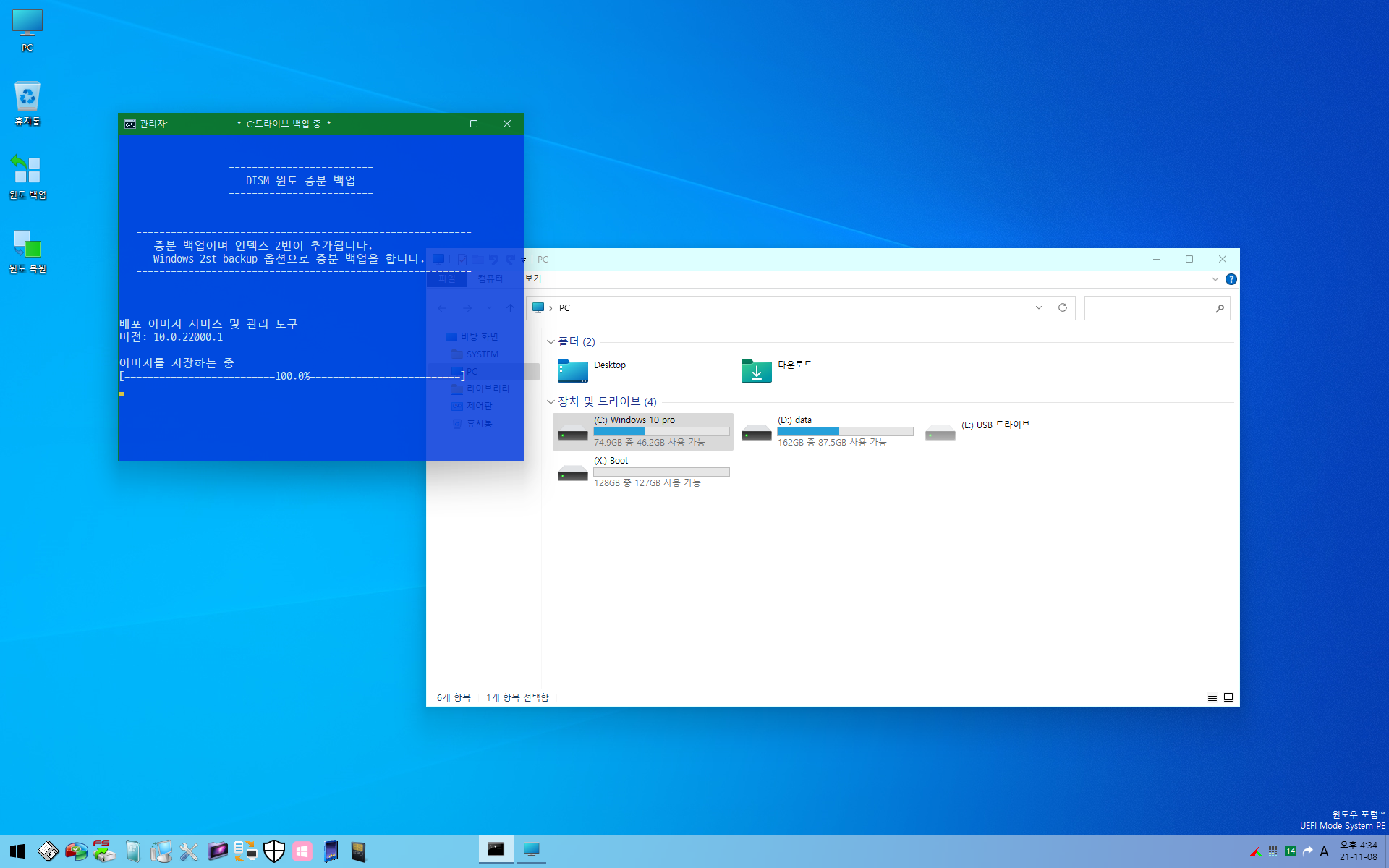Image resolution: width=1389 pixels, height=868 pixels.
Task: Click the console window's title bar icon
Action: coord(130,124)
